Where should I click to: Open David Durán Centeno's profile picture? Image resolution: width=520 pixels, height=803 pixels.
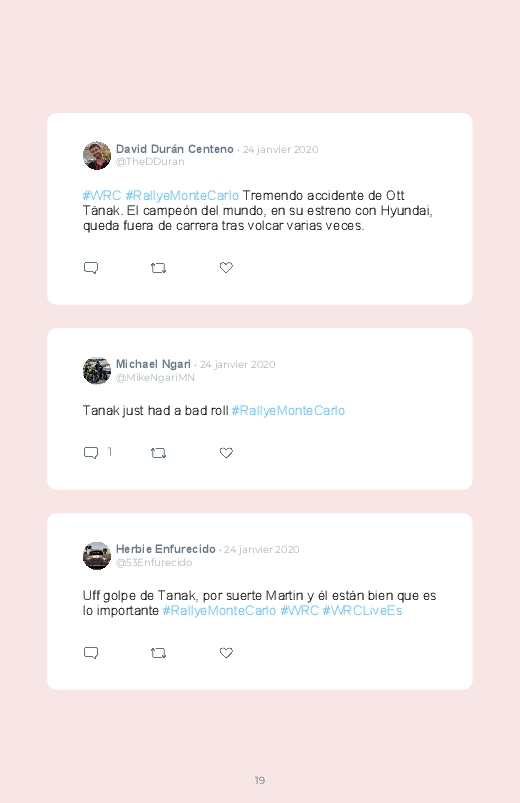[97, 156]
